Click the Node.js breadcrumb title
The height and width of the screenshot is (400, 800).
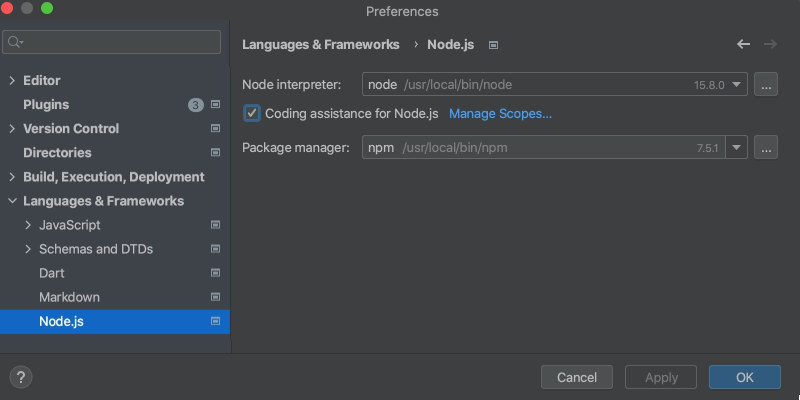pos(451,45)
